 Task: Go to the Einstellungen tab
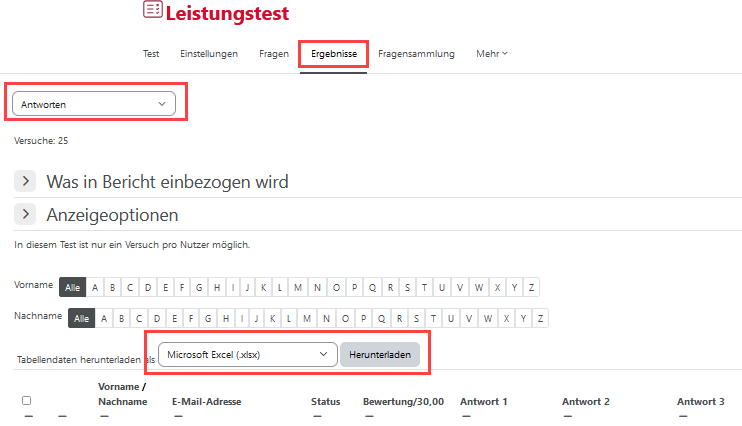pos(209,53)
